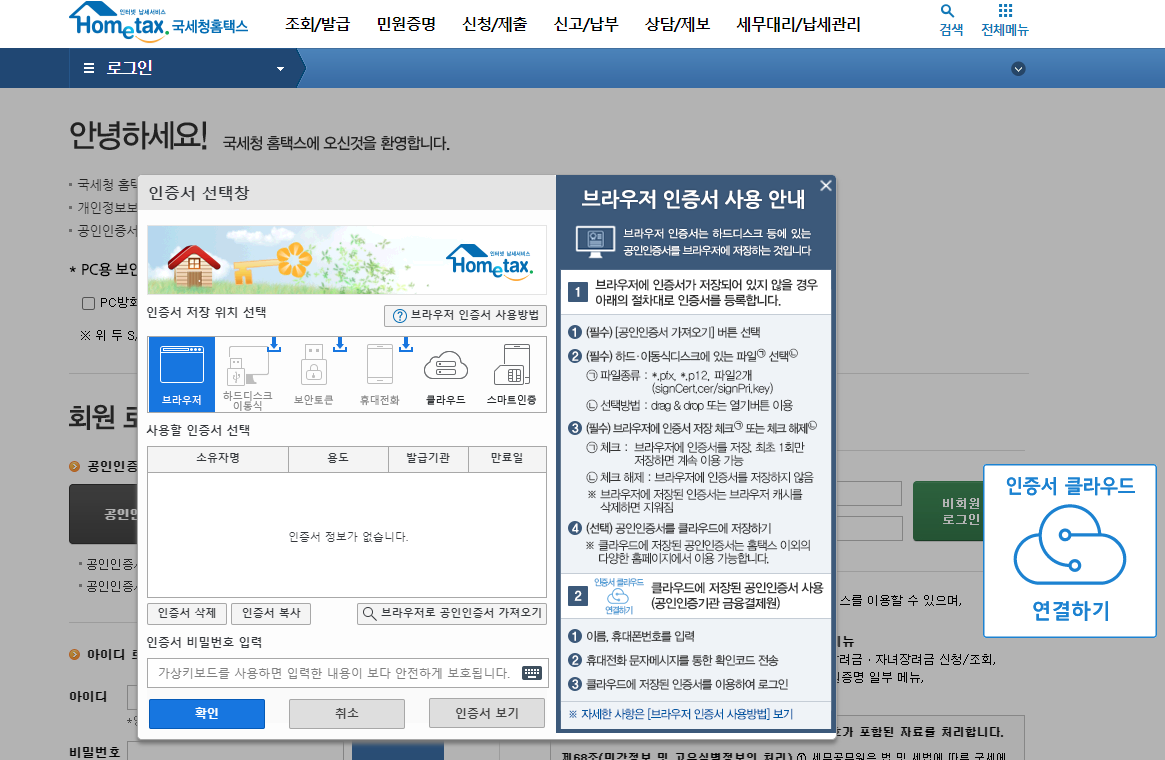Screen dimensions: 1165x760
Task: Click the 인증서 보기 button
Action: click(487, 713)
